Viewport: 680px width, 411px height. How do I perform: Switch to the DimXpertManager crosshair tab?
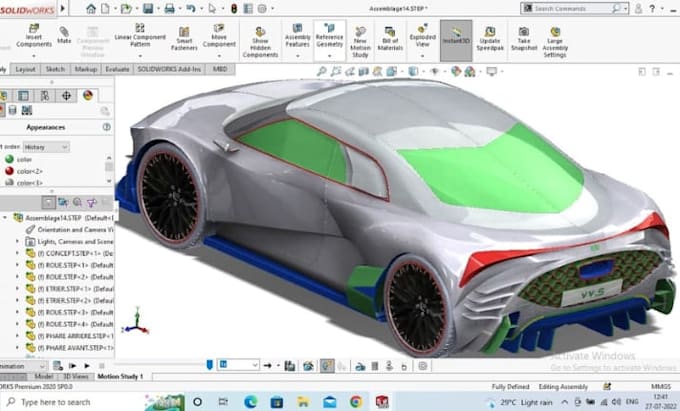[x=66, y=95]
